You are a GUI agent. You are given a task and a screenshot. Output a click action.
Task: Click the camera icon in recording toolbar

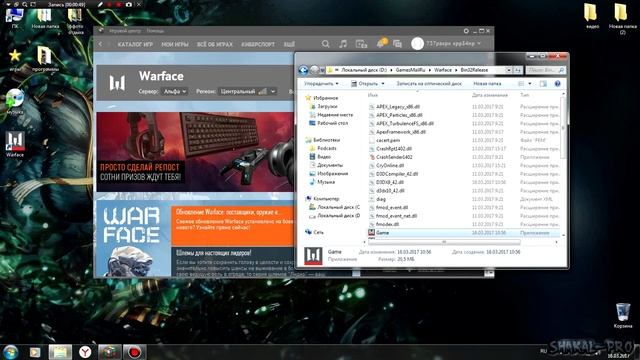coord(129,4)
